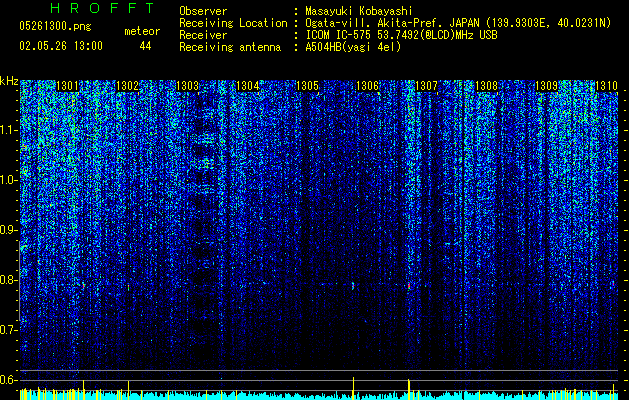629x400 pixels.
Task: Click the 1301 time marker
Action: (67, 86)
